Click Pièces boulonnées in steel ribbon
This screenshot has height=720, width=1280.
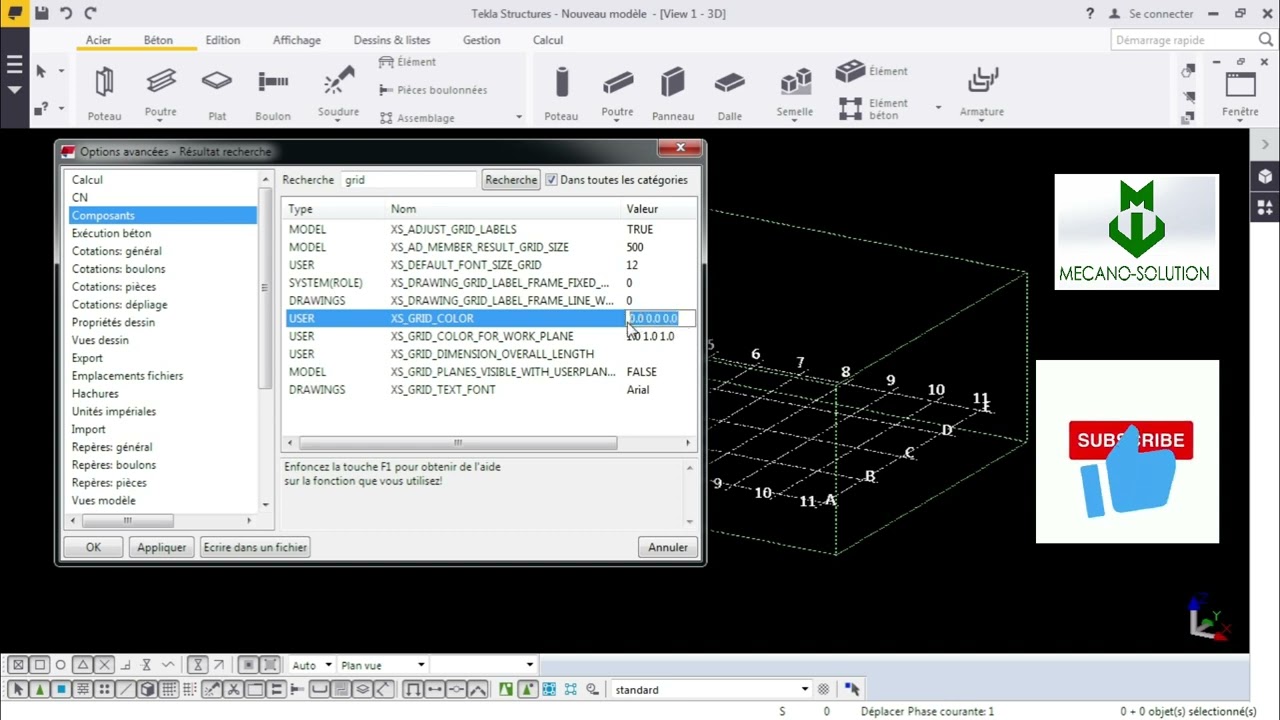coord(434,90)
